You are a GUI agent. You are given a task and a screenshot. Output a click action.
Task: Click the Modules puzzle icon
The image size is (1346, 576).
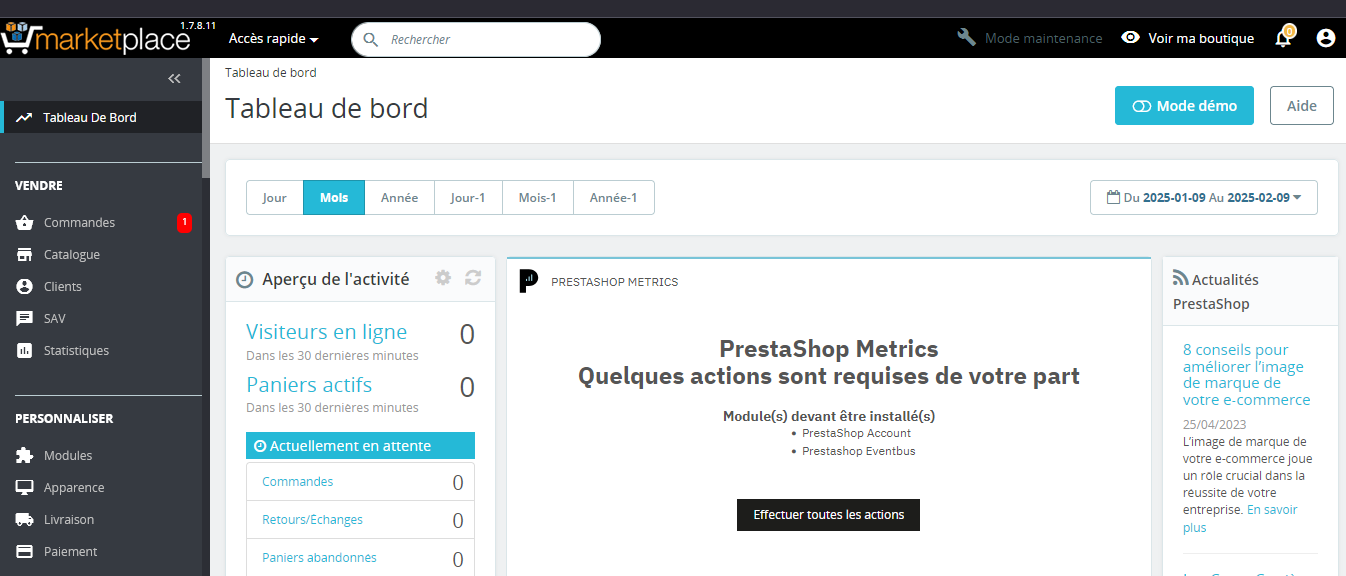(x=24, y=455)
